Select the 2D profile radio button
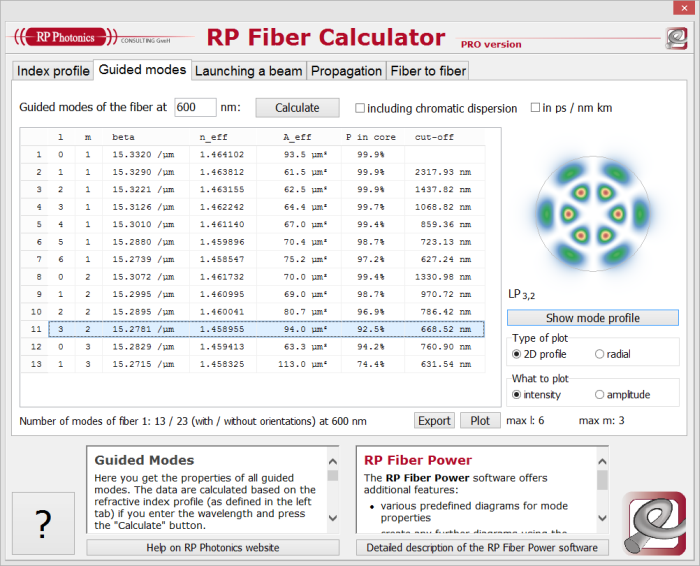The width and height of the screenshot is (700, 566). click(517, 354)
